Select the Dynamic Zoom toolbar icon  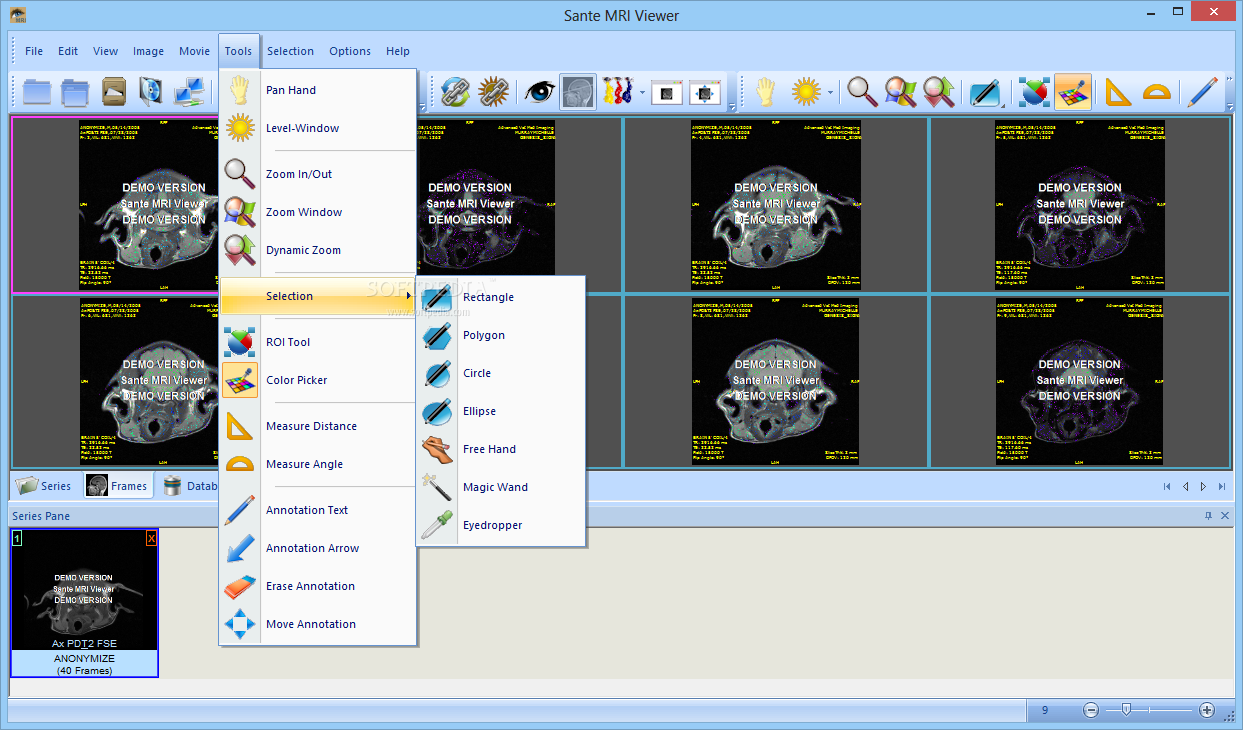point(938,92)
